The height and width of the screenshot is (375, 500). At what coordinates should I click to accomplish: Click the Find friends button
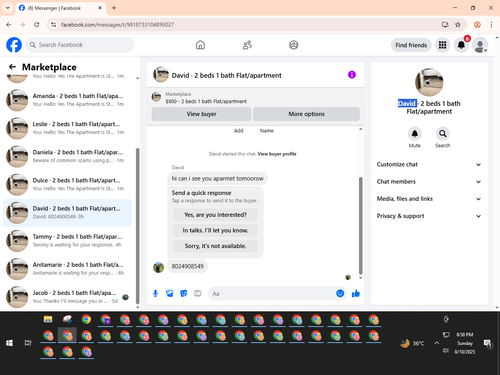[411, 45]
